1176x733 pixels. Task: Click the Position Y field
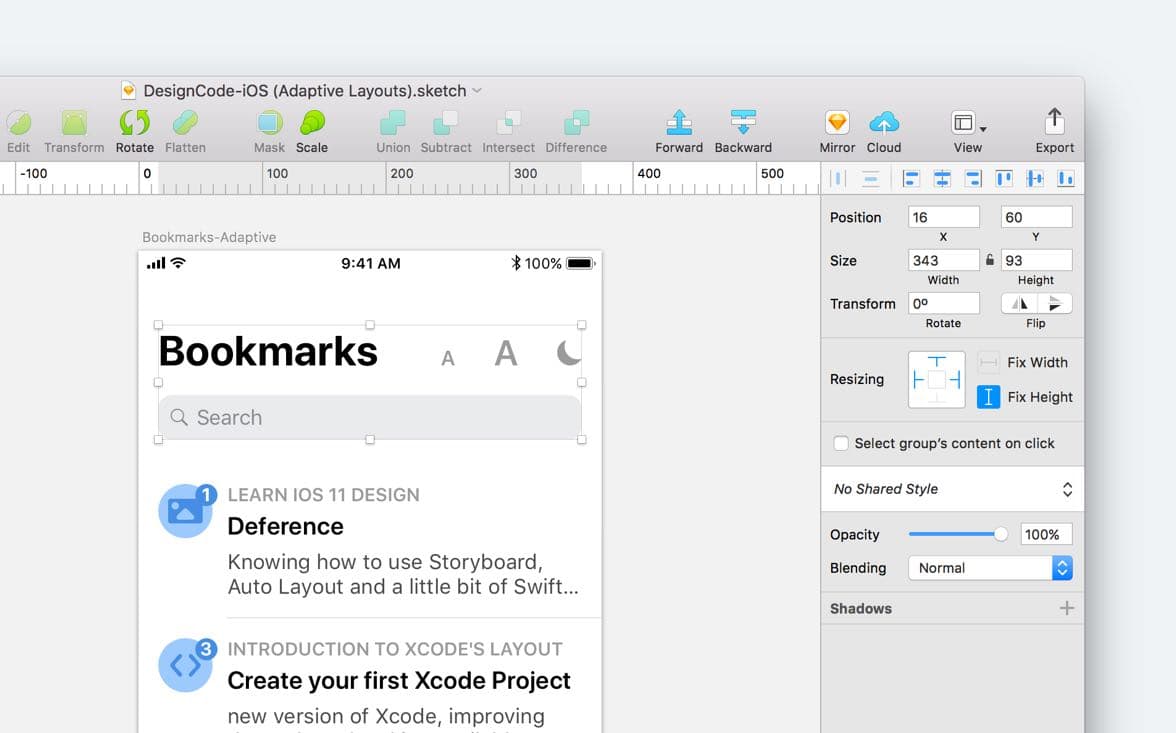1036,217
